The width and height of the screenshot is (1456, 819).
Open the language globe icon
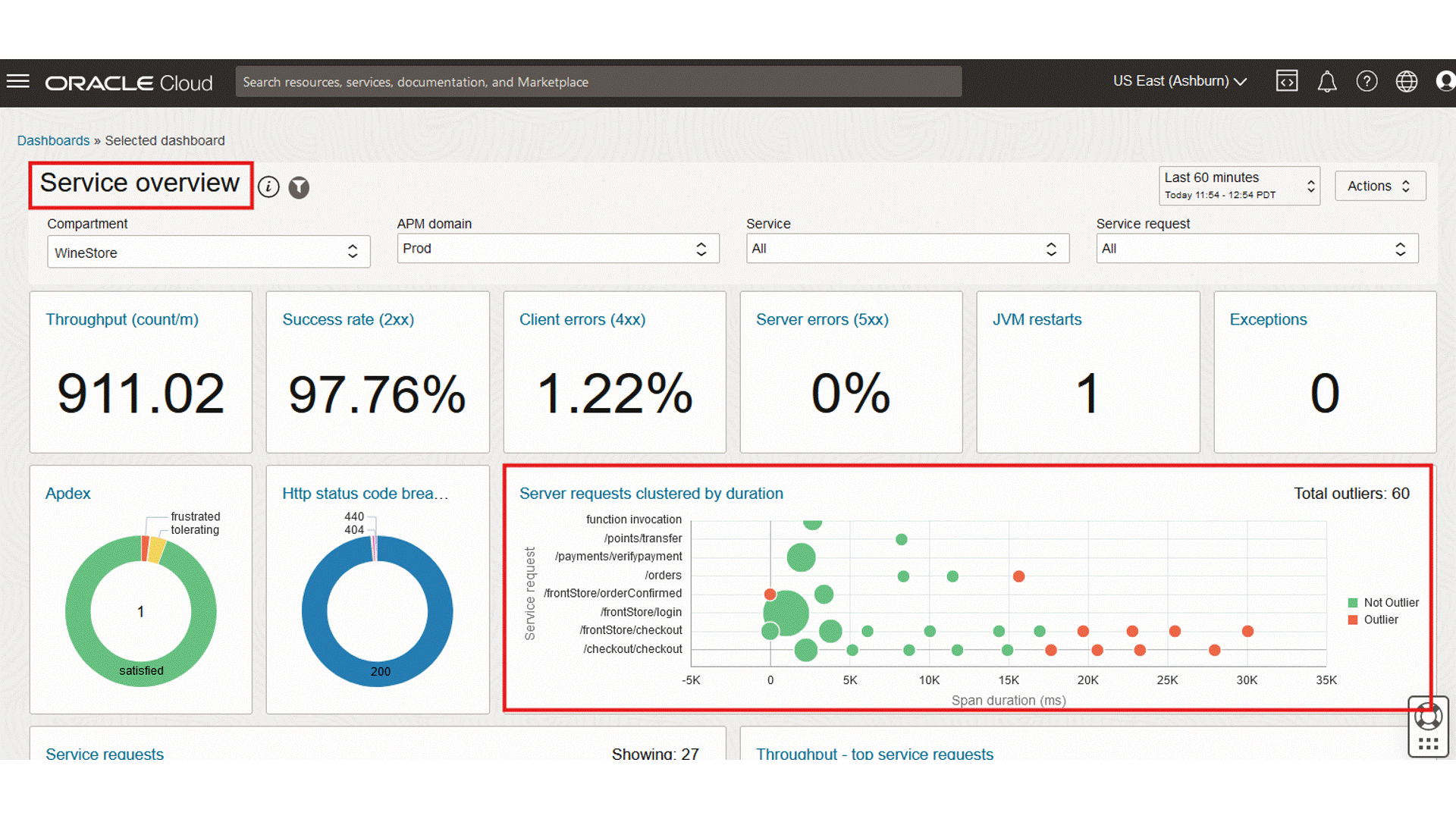click(x=1407, y=81)
